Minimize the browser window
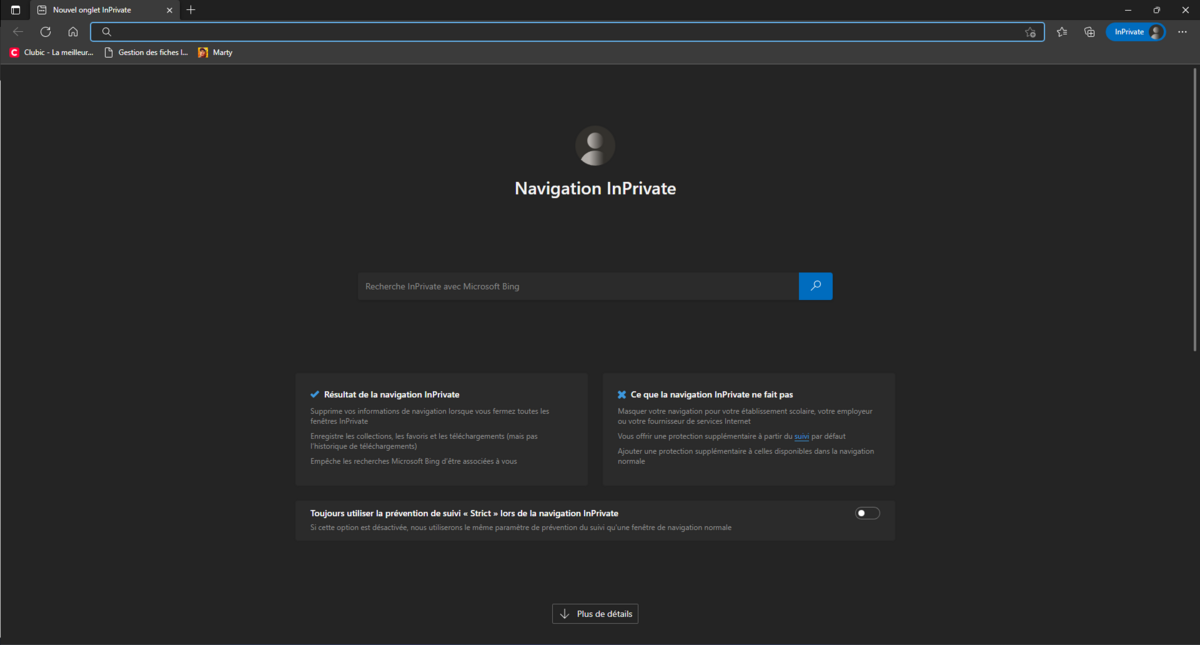The height and width of the screenshot is (645, 1200). pyautogui.click(x=1128, y=10)
